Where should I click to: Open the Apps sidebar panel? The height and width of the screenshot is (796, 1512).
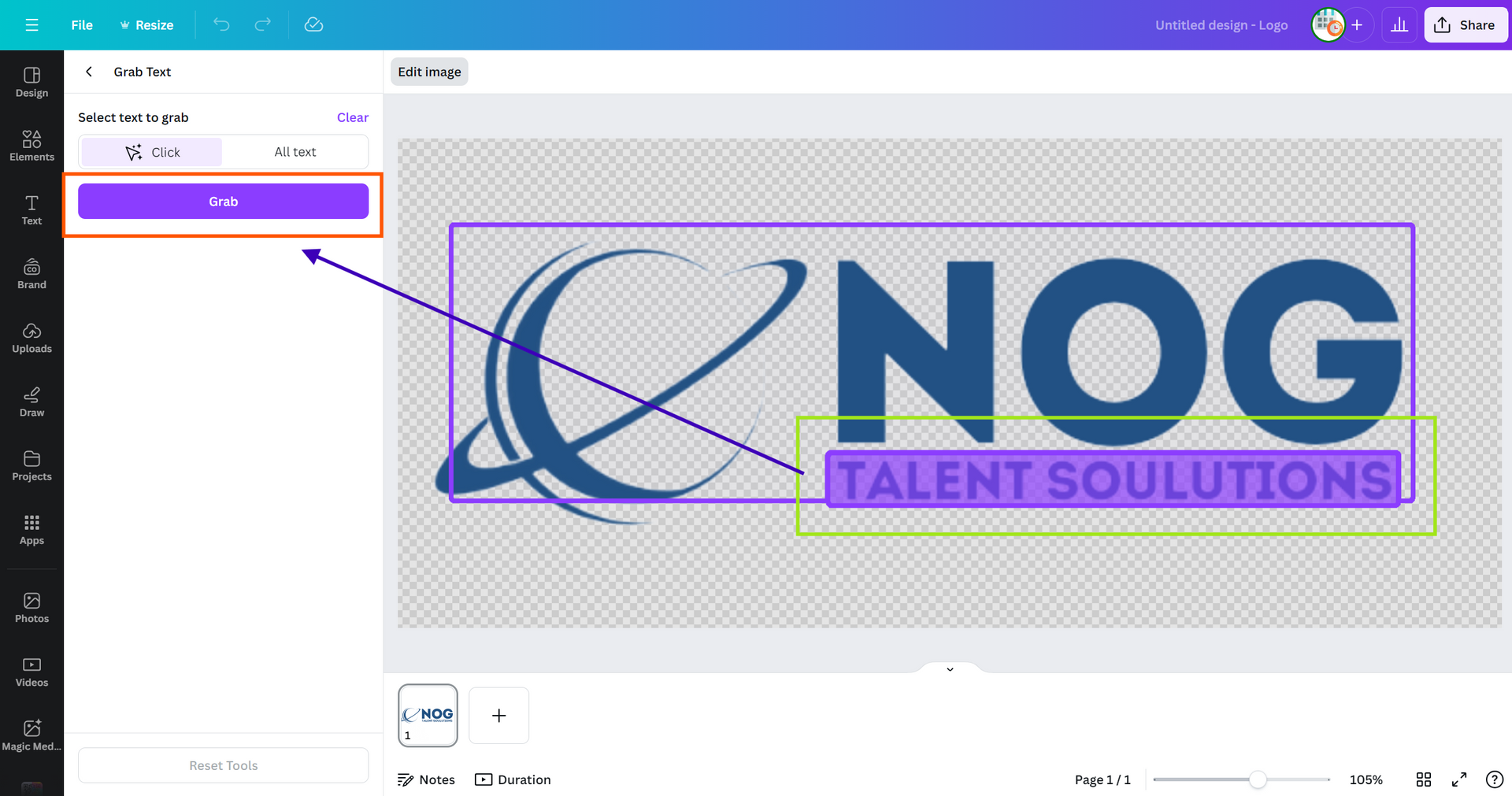[x=31, y=529]
